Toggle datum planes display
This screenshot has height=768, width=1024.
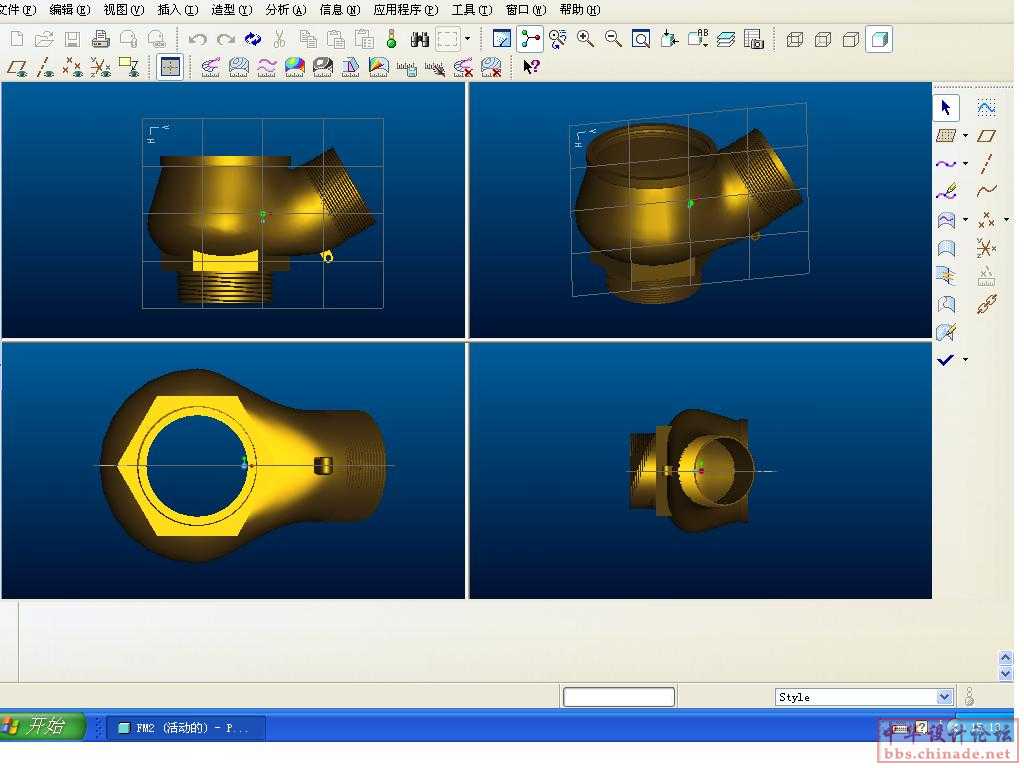(18, 67)
